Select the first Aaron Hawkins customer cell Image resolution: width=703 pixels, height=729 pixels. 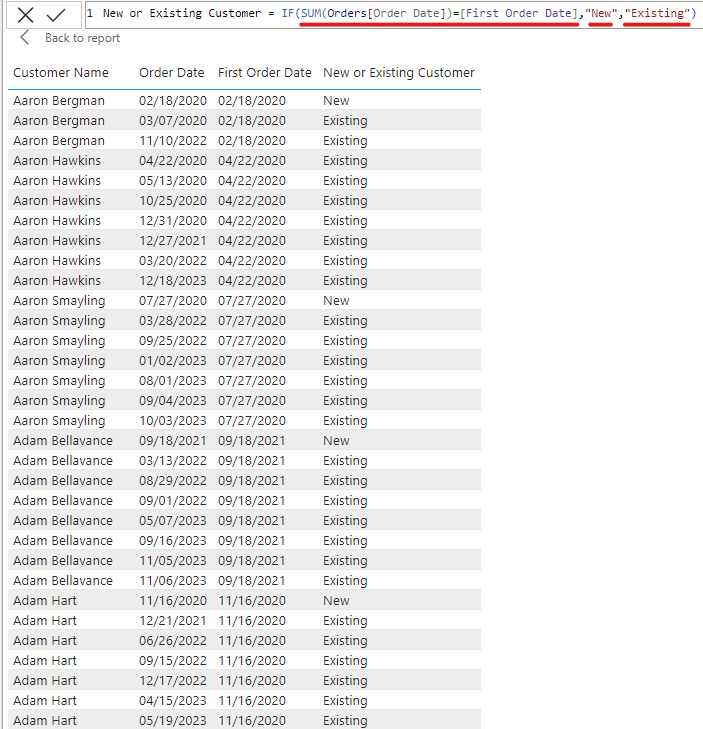57,161
